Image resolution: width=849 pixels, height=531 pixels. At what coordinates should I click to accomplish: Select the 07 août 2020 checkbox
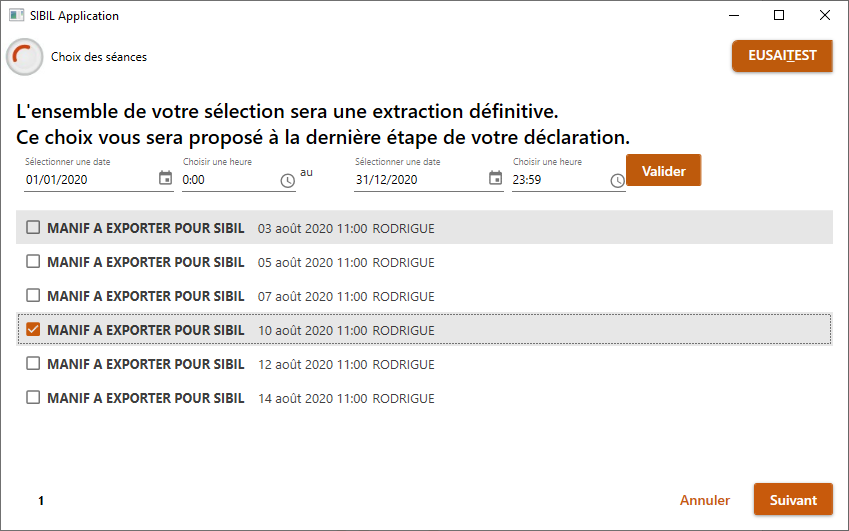coord(33,296)
